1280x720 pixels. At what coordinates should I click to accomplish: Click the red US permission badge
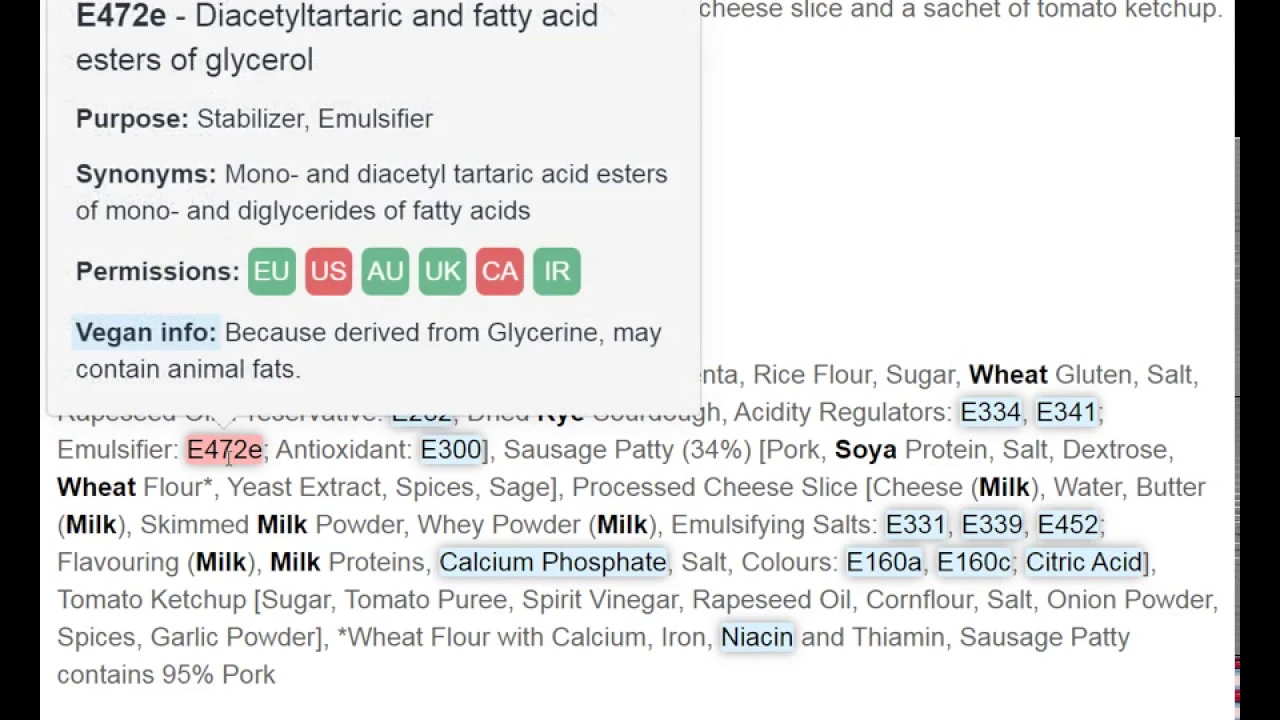pyautogui.click(x=328, y=272)
